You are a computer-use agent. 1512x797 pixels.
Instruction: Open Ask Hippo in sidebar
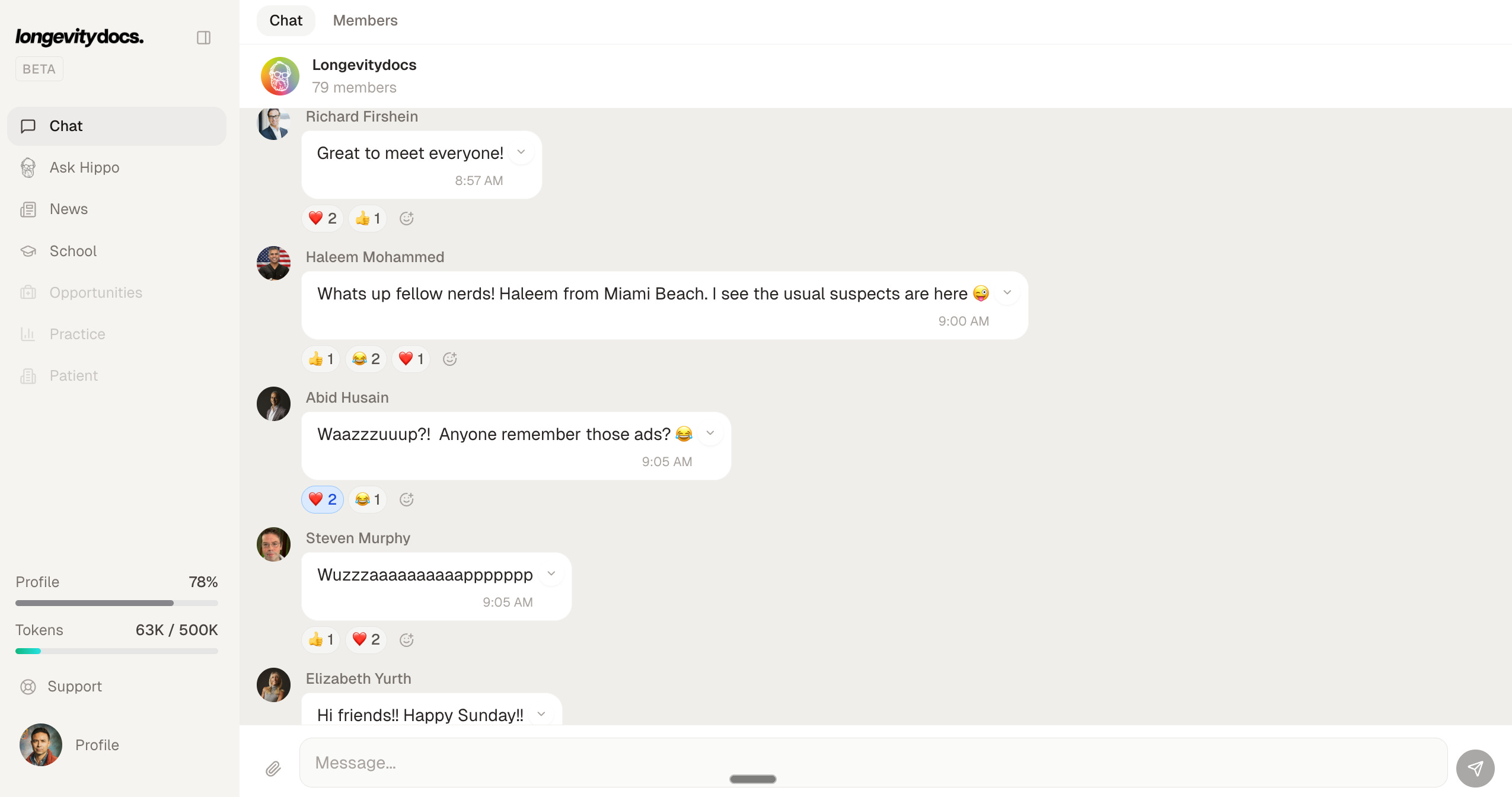(84, 168)
